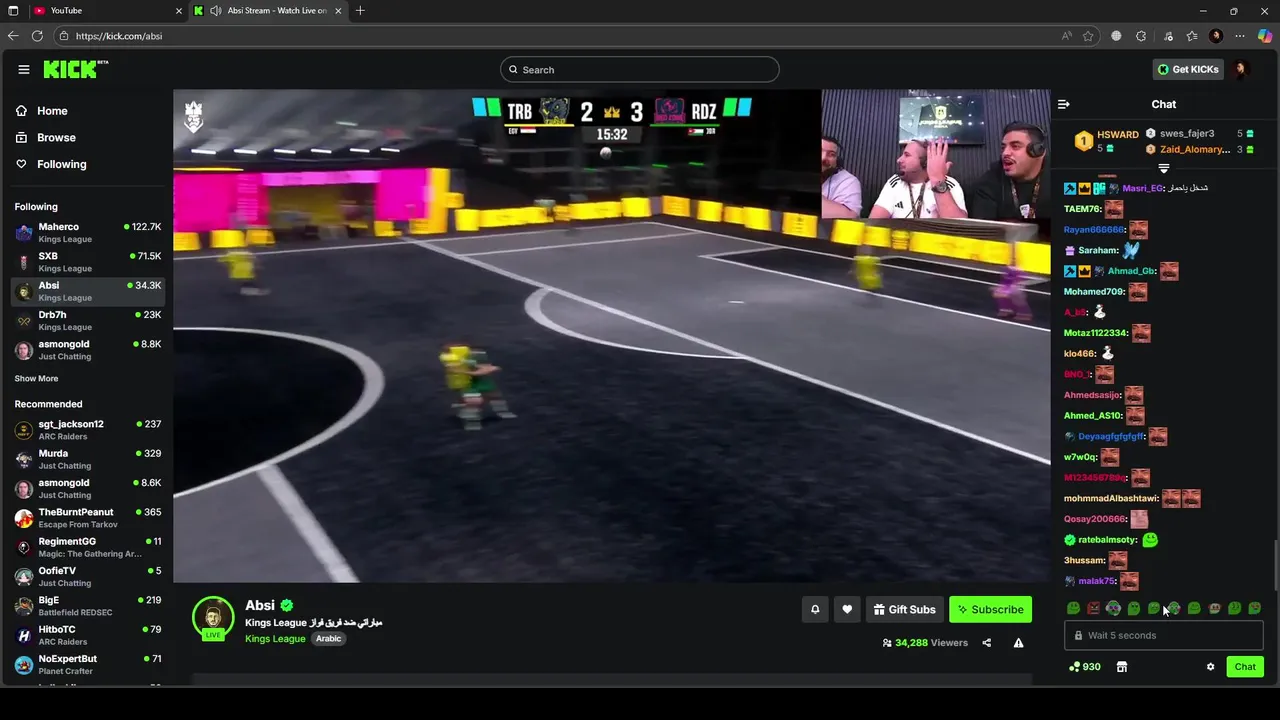Screen dimensions: 1280x720
Task: Add page to Edge favorites star
Action: point(1088,36)
